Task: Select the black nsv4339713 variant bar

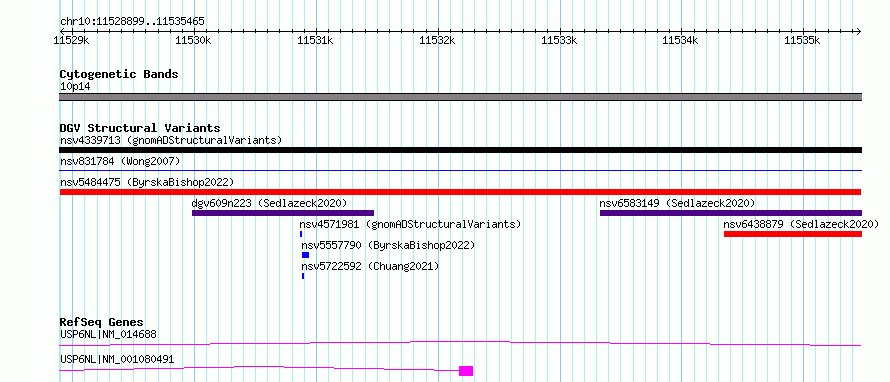Action: click(x=460, y=150)
